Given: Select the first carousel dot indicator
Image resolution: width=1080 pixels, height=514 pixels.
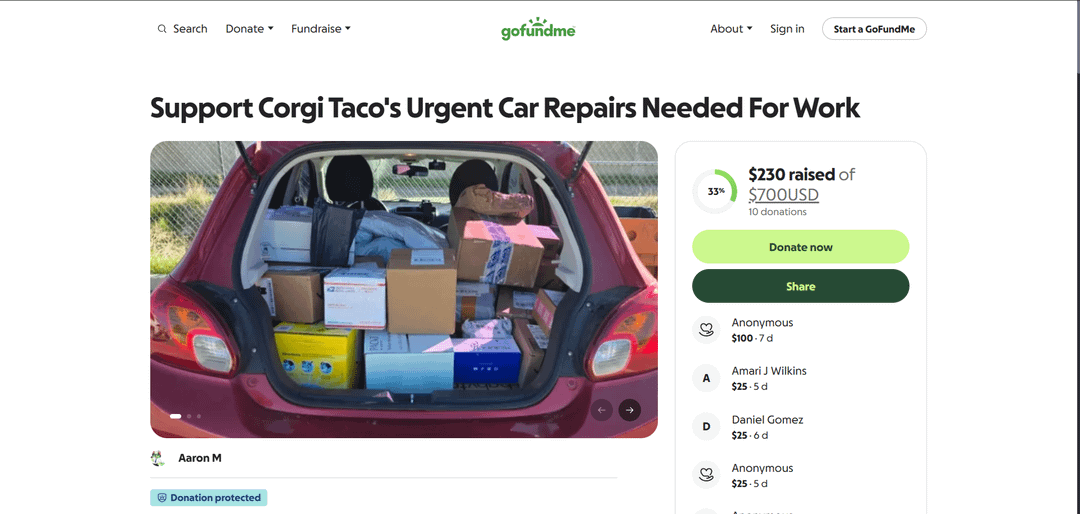Looking at the screenshot, I should pos(176,416).
